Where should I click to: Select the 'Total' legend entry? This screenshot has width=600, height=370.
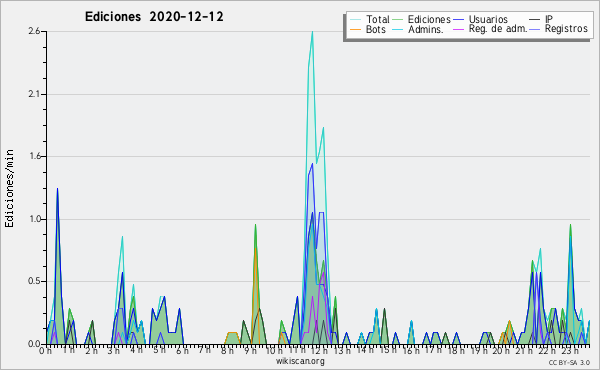pos(378,19)
